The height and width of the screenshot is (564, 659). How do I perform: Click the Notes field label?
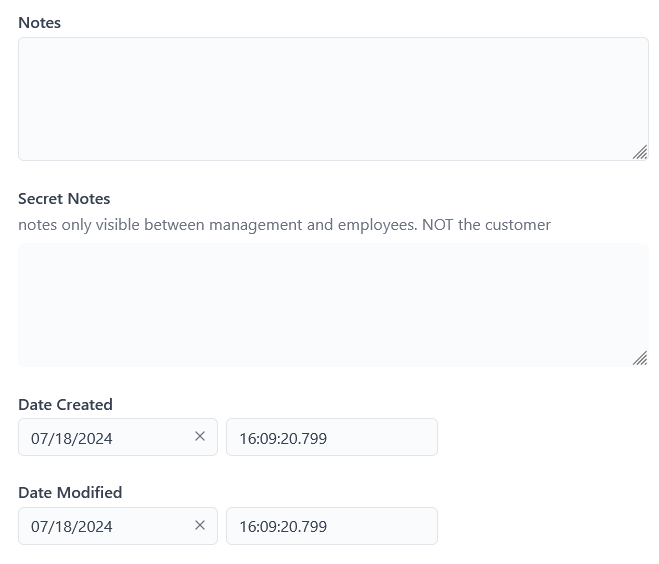click(x=39, y=23)
